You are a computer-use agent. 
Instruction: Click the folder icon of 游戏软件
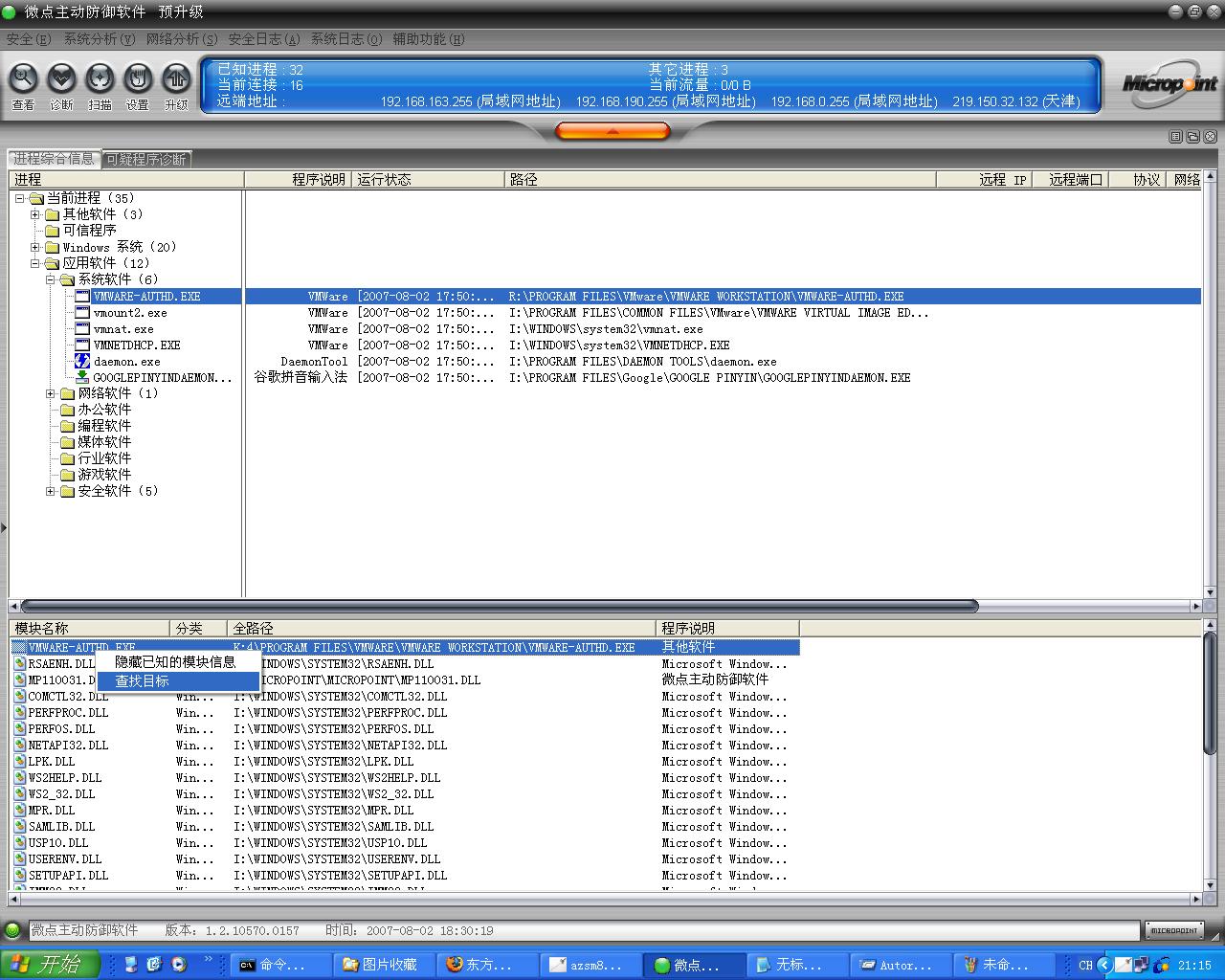coord(67,475)
